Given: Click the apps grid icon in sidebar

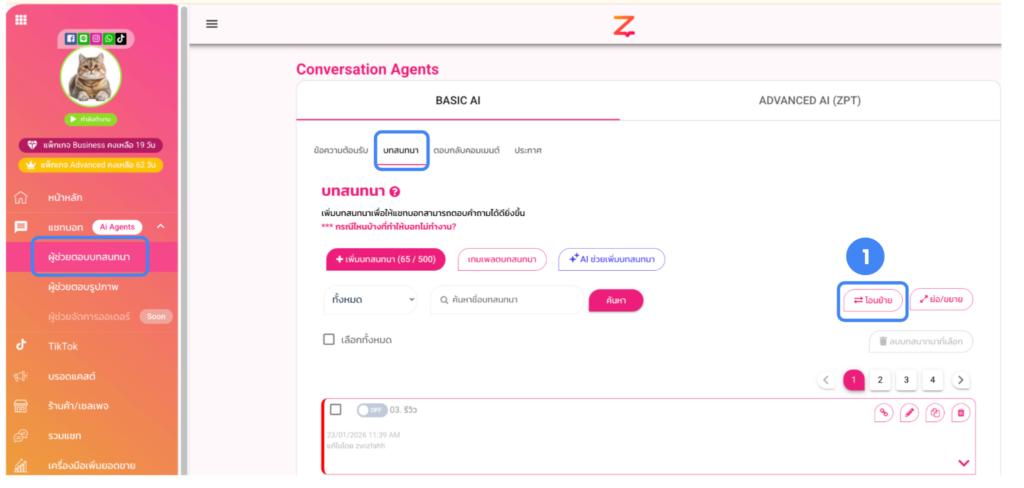Looking at the screenshot, I should click(21, 20).
